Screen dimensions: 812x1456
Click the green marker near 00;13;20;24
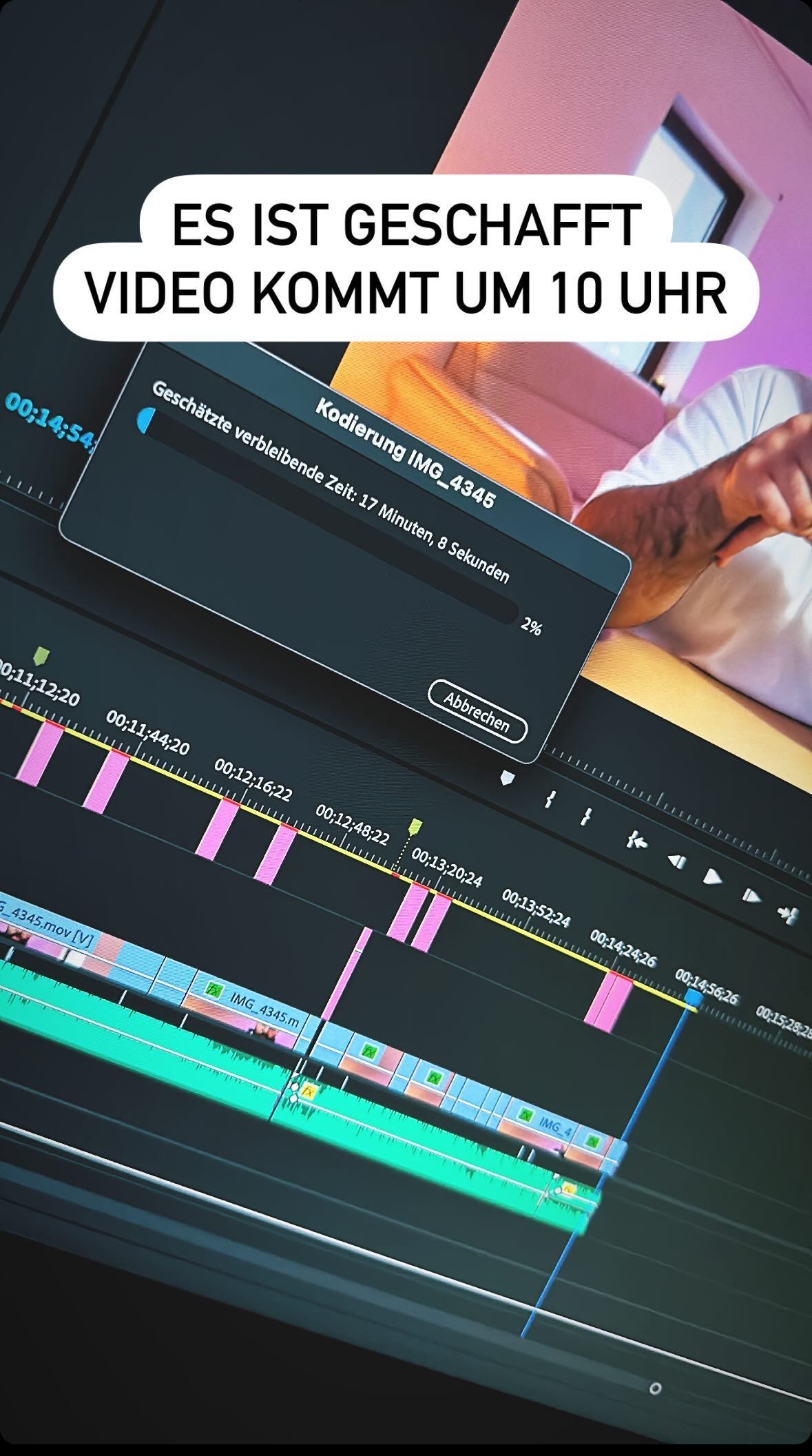[x=415, y=827]
